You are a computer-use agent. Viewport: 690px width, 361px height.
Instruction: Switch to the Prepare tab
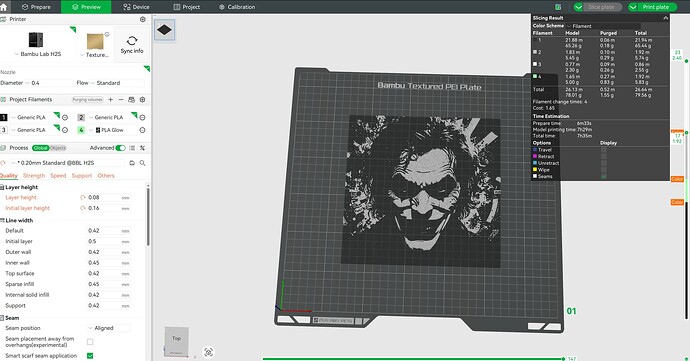click(x=36, y=7)
